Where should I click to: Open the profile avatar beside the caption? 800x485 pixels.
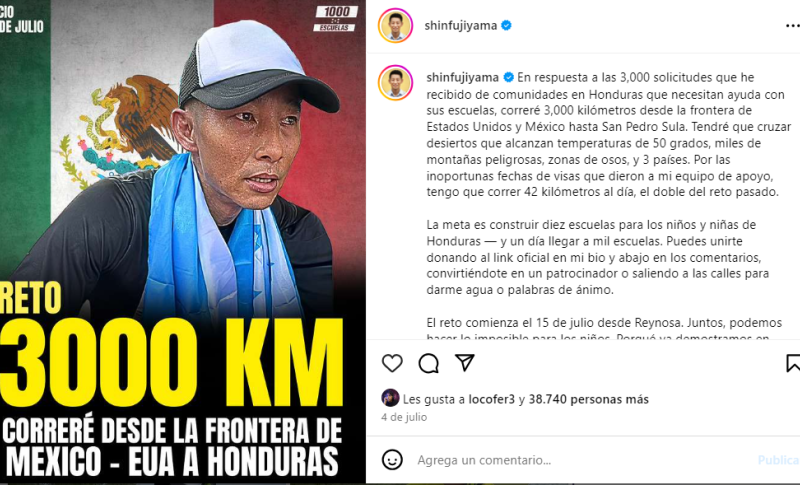pos(395,83)
